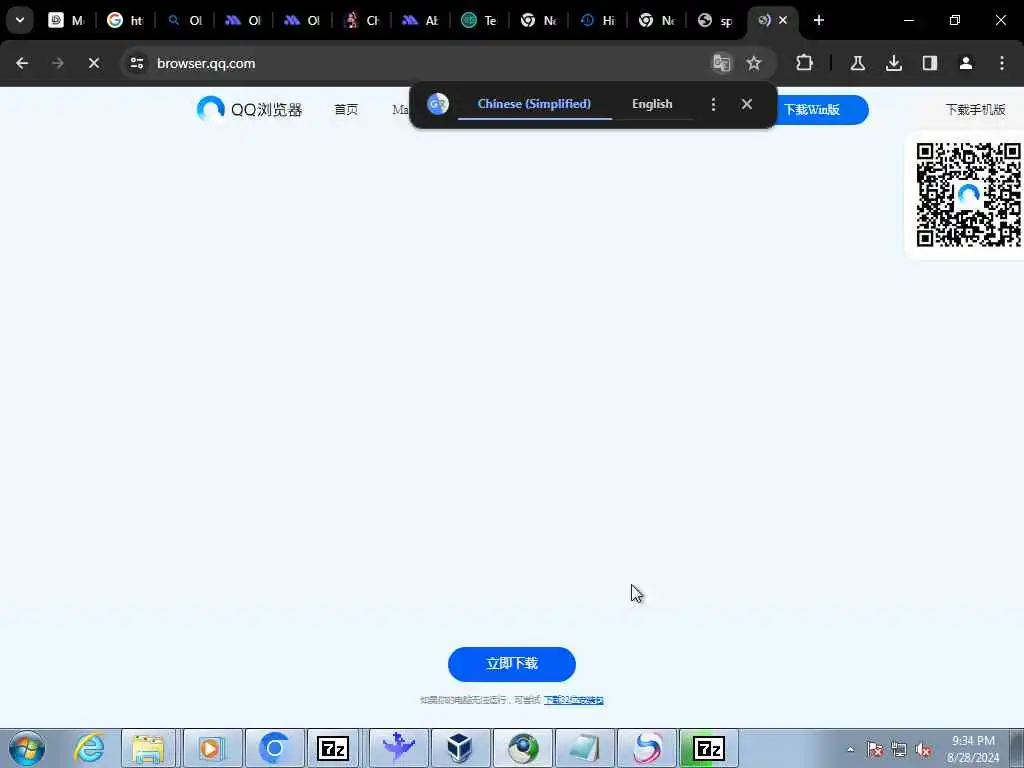1024x768 pixels.
Task: Click the Action Center flag tray icon
Action: pos(876,750)
